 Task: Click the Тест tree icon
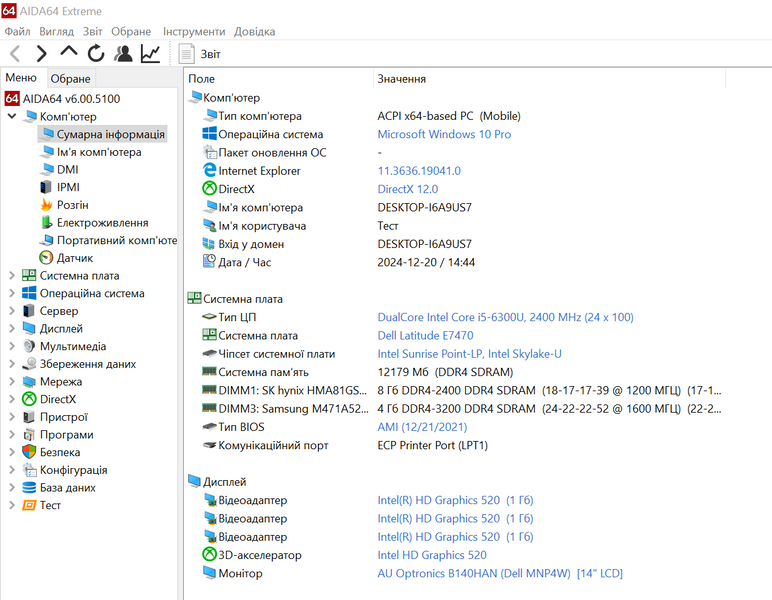pyautogui.click(x=29, y=505)
